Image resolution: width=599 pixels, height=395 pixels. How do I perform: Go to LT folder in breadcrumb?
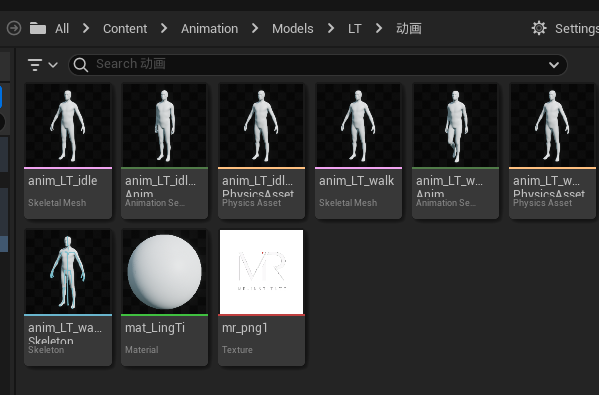(x=355, y=29)
